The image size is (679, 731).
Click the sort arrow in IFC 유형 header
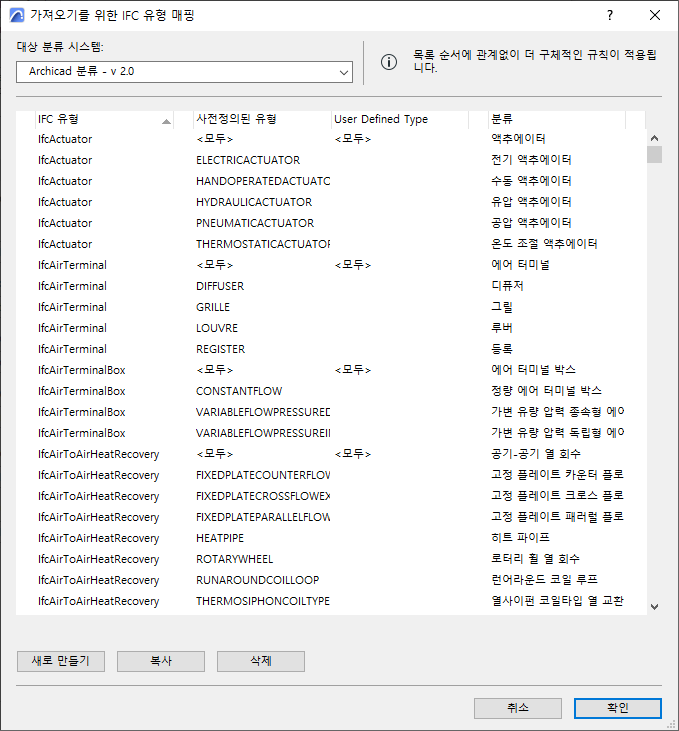point(166,122)
